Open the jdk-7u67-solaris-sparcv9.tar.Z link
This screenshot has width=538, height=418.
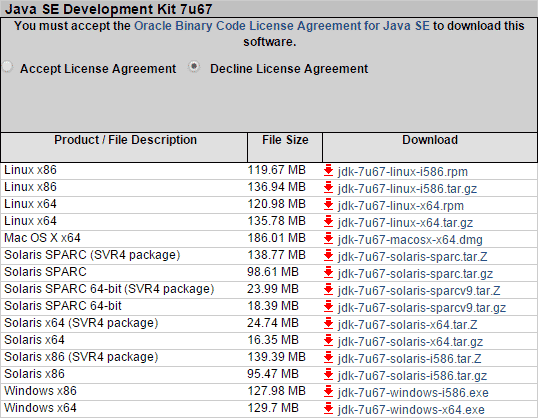(x=419, y=291)
